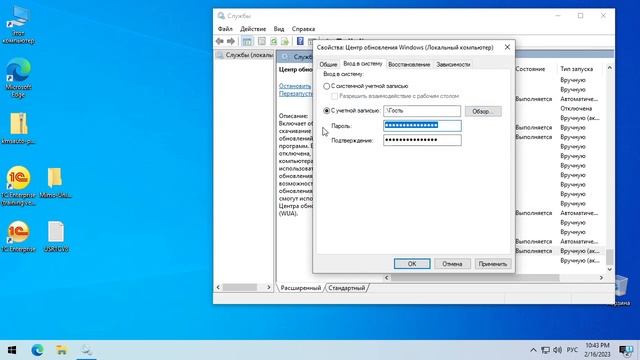The height and width of the screenshot is (360, 640).
Task: Select the kmsauto zipped folder on desktop
Action: point(18,129)
